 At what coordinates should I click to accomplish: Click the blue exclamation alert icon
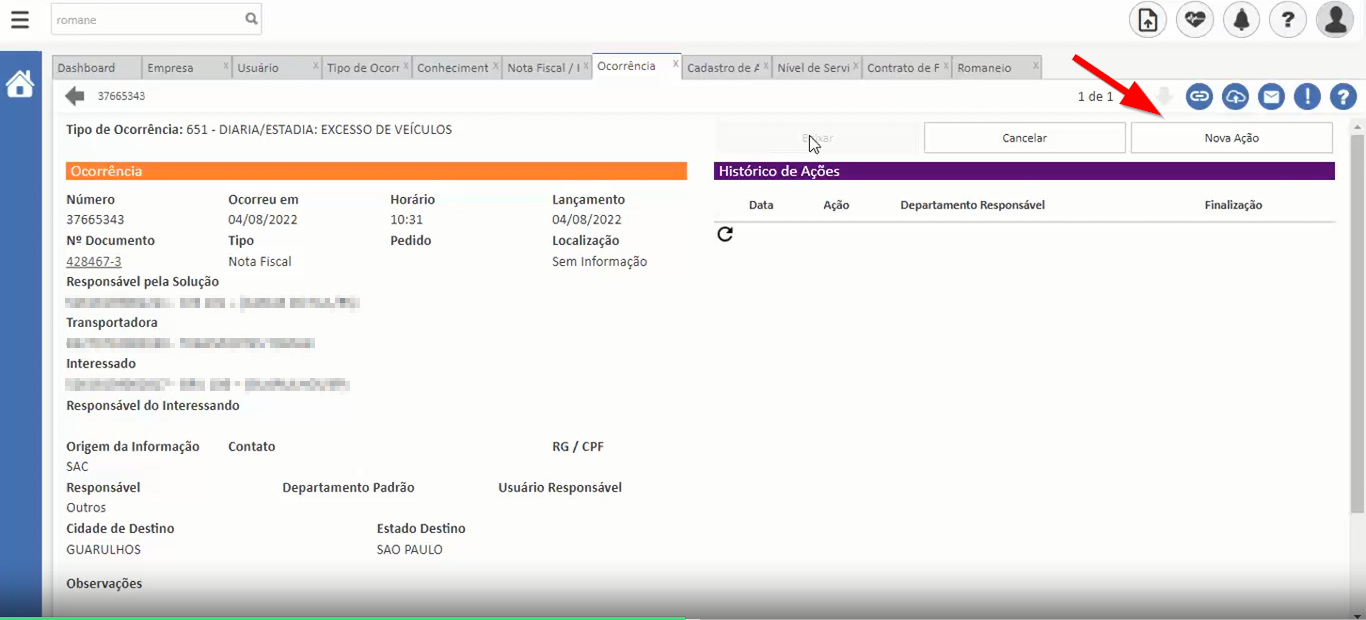tap(1307, 96)
